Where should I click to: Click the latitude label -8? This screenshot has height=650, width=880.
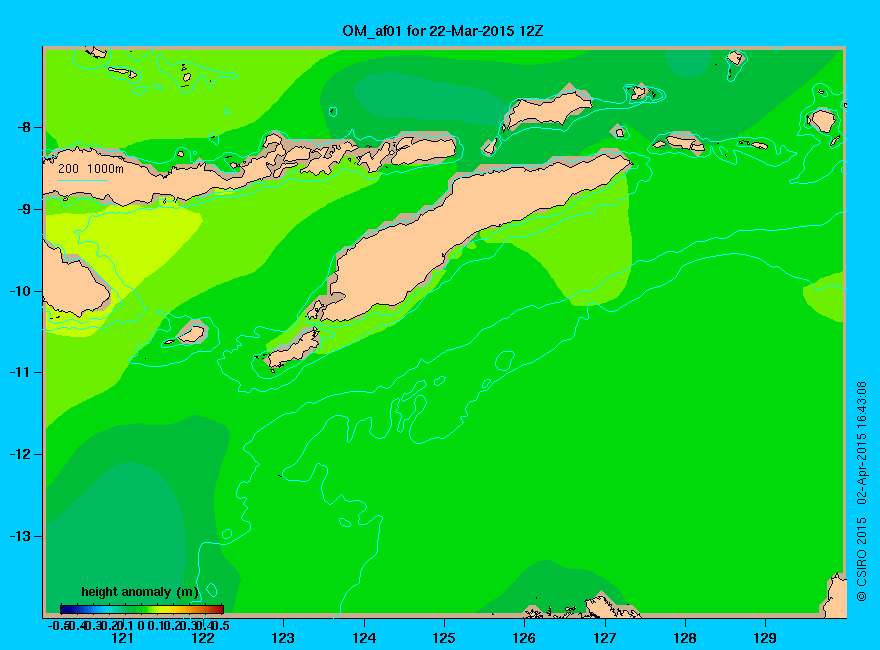pos(24,127)
